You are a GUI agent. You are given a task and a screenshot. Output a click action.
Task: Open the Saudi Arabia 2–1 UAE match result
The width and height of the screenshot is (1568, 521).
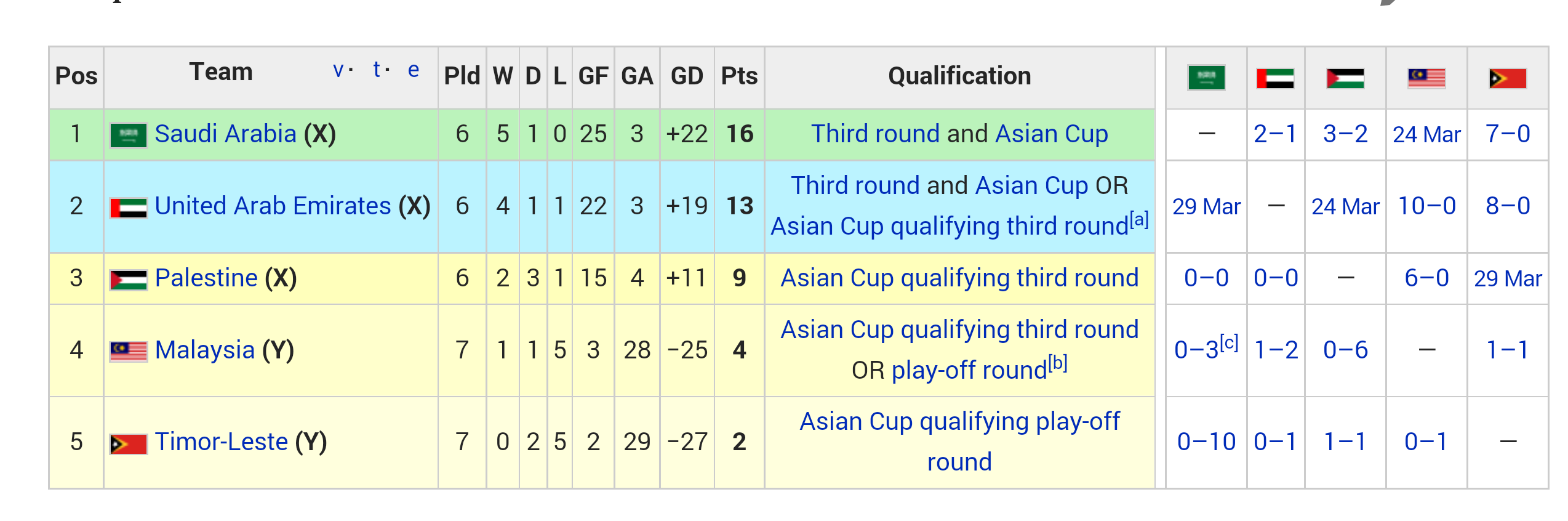pyautogui.click(x=1276, y=134)
